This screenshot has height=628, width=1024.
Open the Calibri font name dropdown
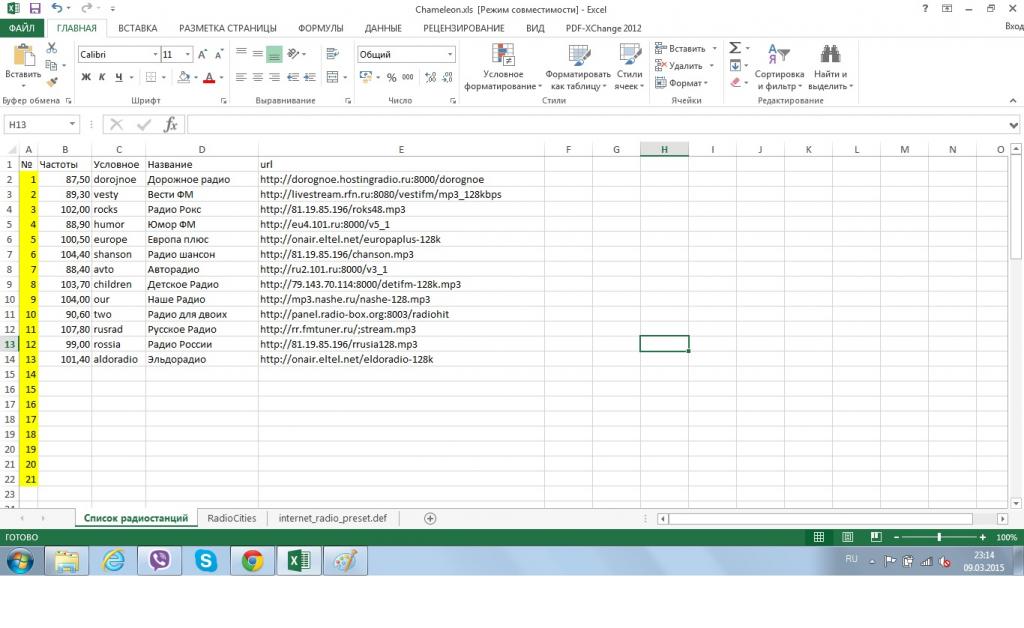tap(155, 54)
